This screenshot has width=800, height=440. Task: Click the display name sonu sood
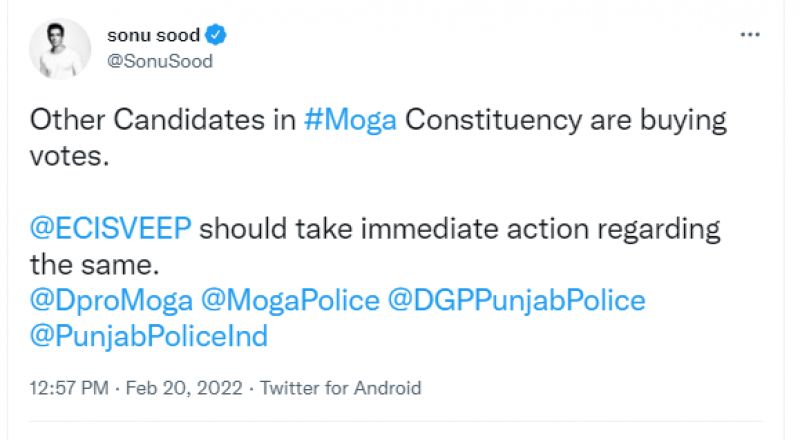click(153, 37)
